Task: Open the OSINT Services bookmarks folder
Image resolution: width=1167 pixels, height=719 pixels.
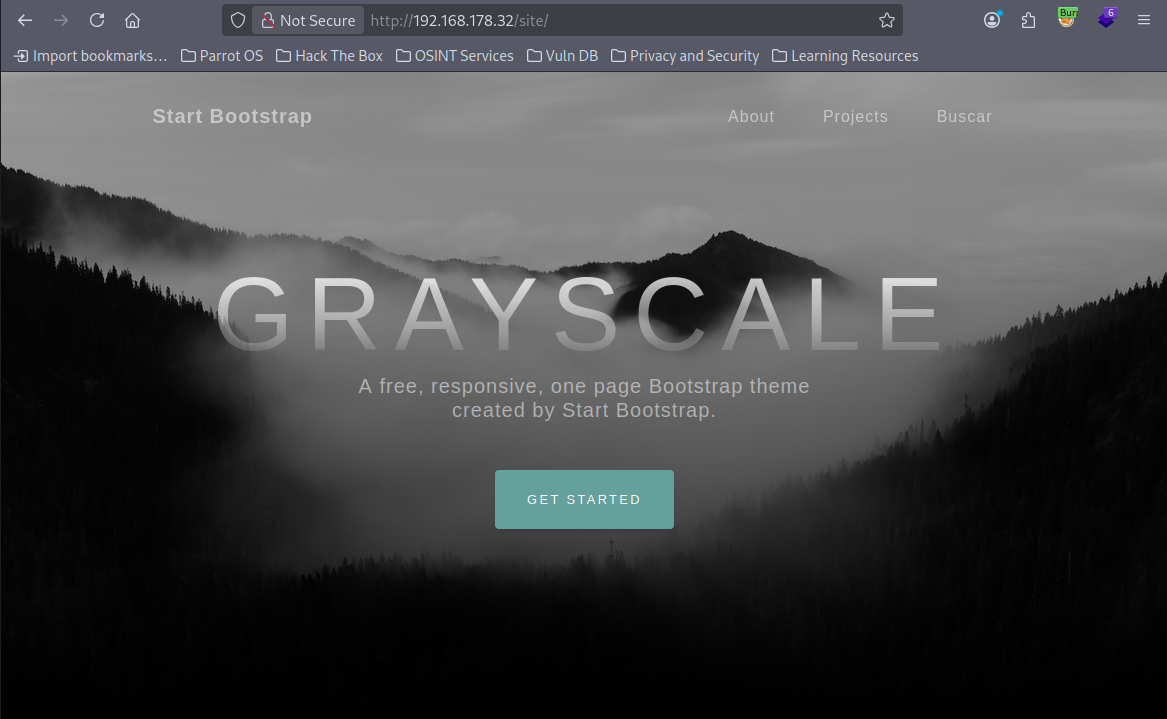Action: (455, 56)
